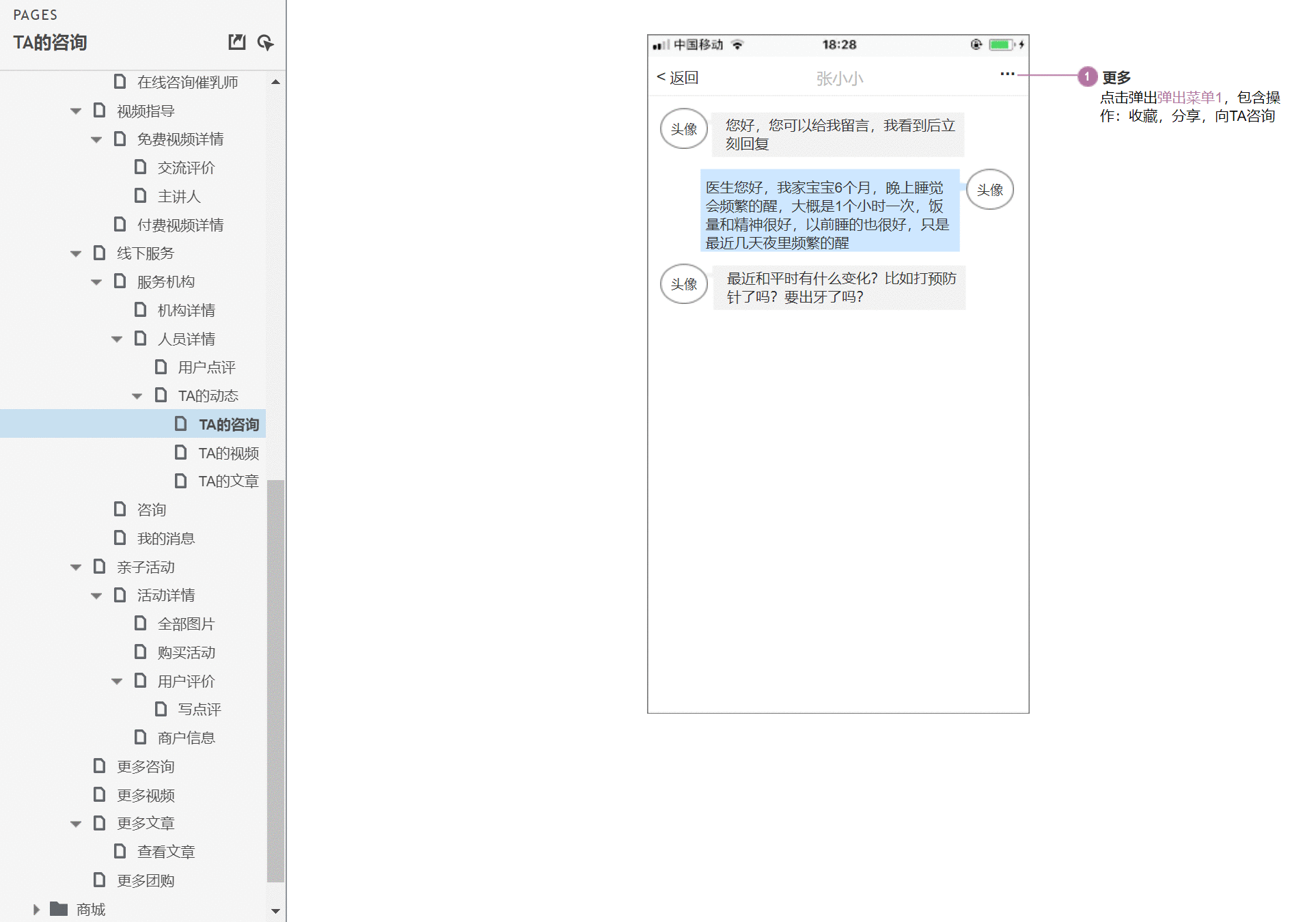
Task: Click the right-side 头像 avatar of the user message
Action: click(x=989, y=189)
